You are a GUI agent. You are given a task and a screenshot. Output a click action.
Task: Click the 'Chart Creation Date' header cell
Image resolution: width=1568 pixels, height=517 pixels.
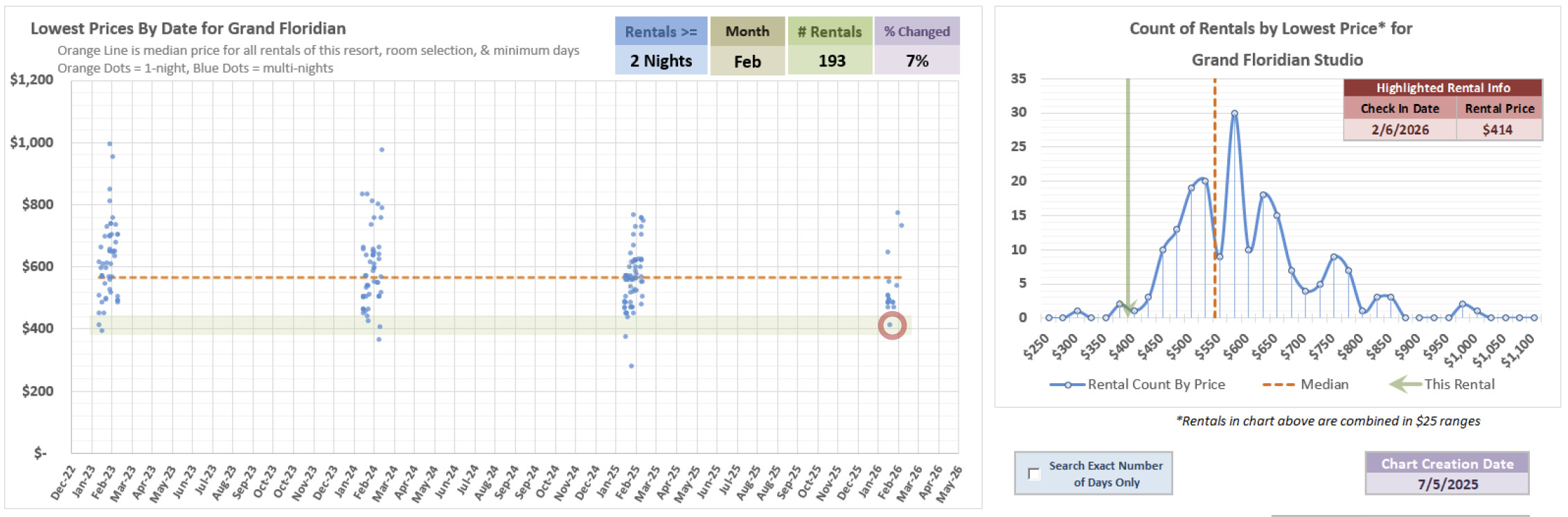pos(1447,464)
